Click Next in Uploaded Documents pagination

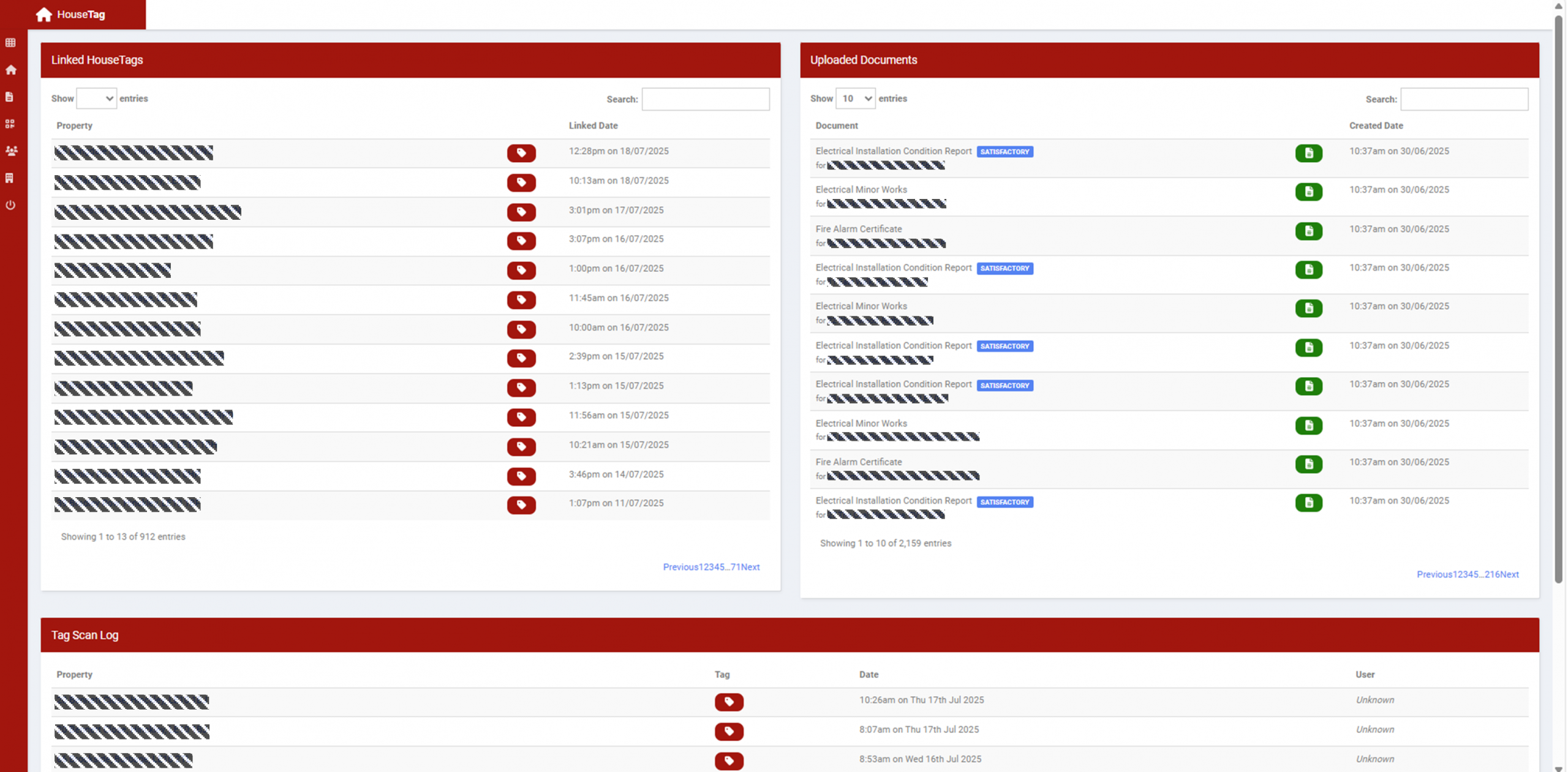coord(1509,574)
